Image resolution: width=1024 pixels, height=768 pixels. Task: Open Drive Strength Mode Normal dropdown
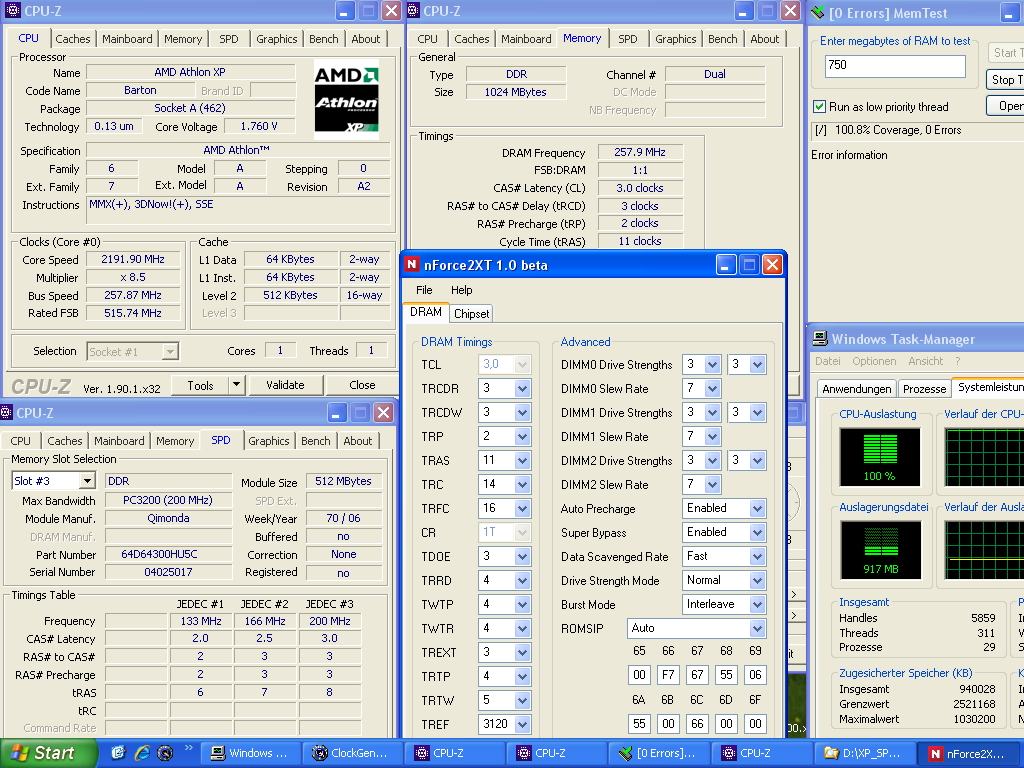click(x=757, y=580)
